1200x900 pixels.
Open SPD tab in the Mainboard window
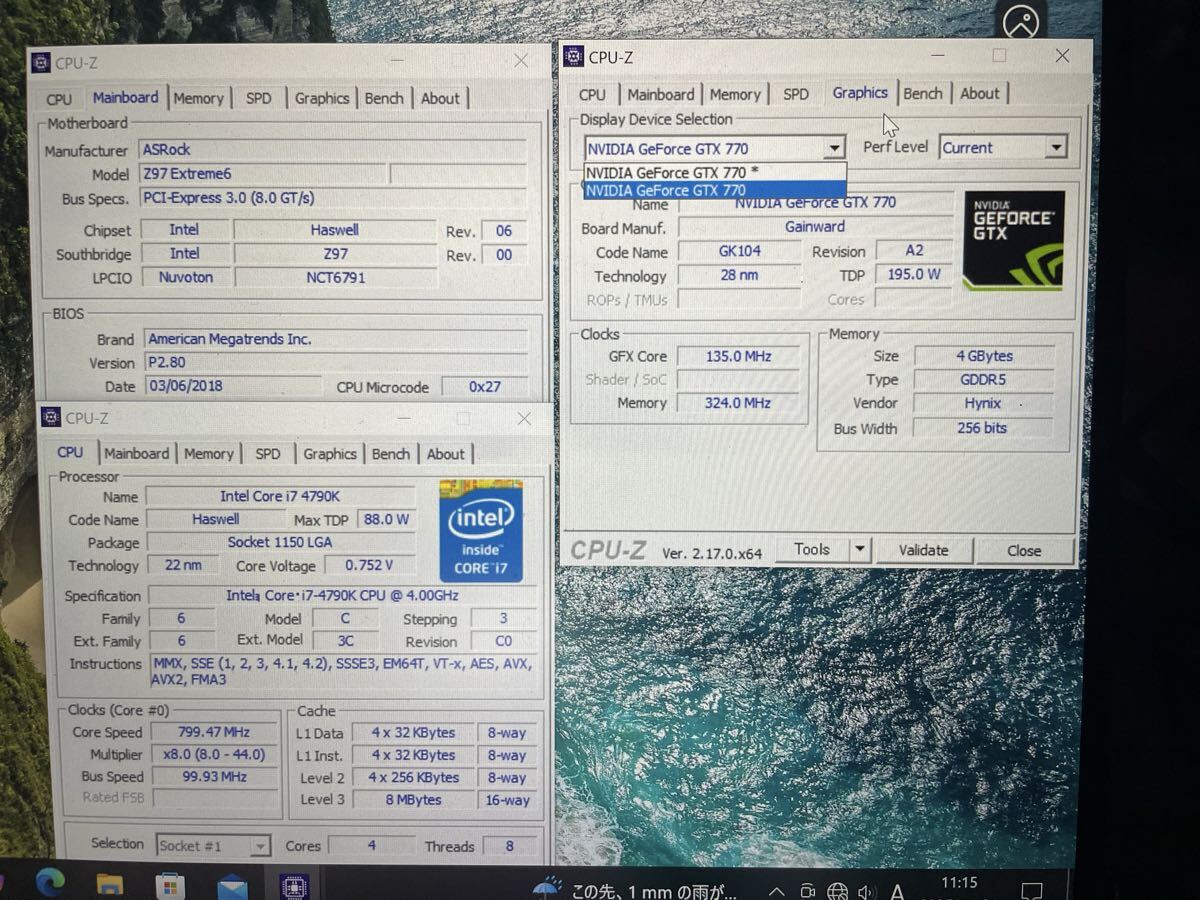point(258,98)
